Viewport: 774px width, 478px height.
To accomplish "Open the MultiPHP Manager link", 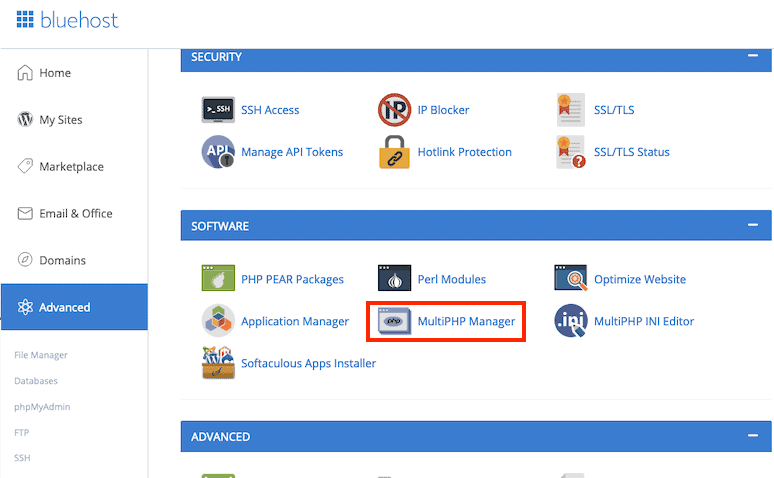I will tap(466, 321).
